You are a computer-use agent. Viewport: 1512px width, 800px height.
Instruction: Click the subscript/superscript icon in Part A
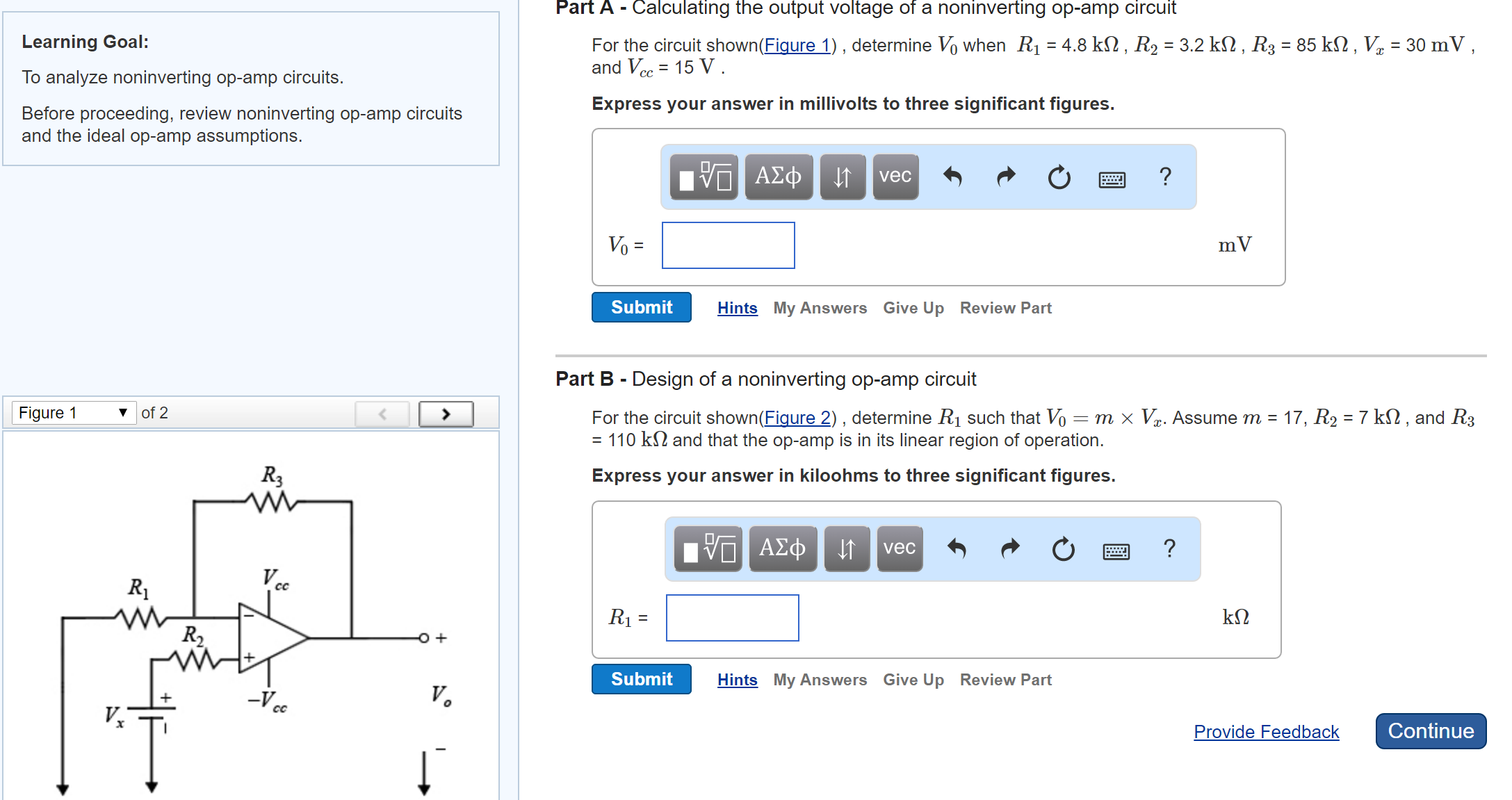pyautogui.click(x=842, y=177)
